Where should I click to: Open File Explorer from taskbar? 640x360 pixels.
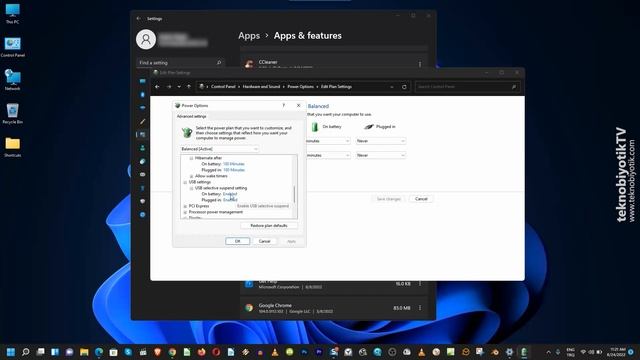coord(84,352)
